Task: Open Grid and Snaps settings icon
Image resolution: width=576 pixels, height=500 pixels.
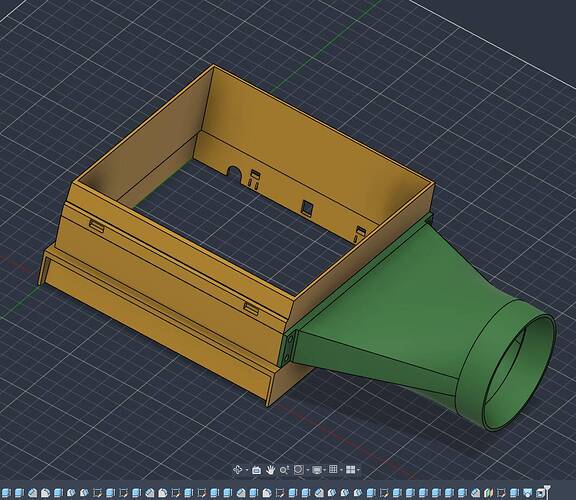Action: [333, 470]
